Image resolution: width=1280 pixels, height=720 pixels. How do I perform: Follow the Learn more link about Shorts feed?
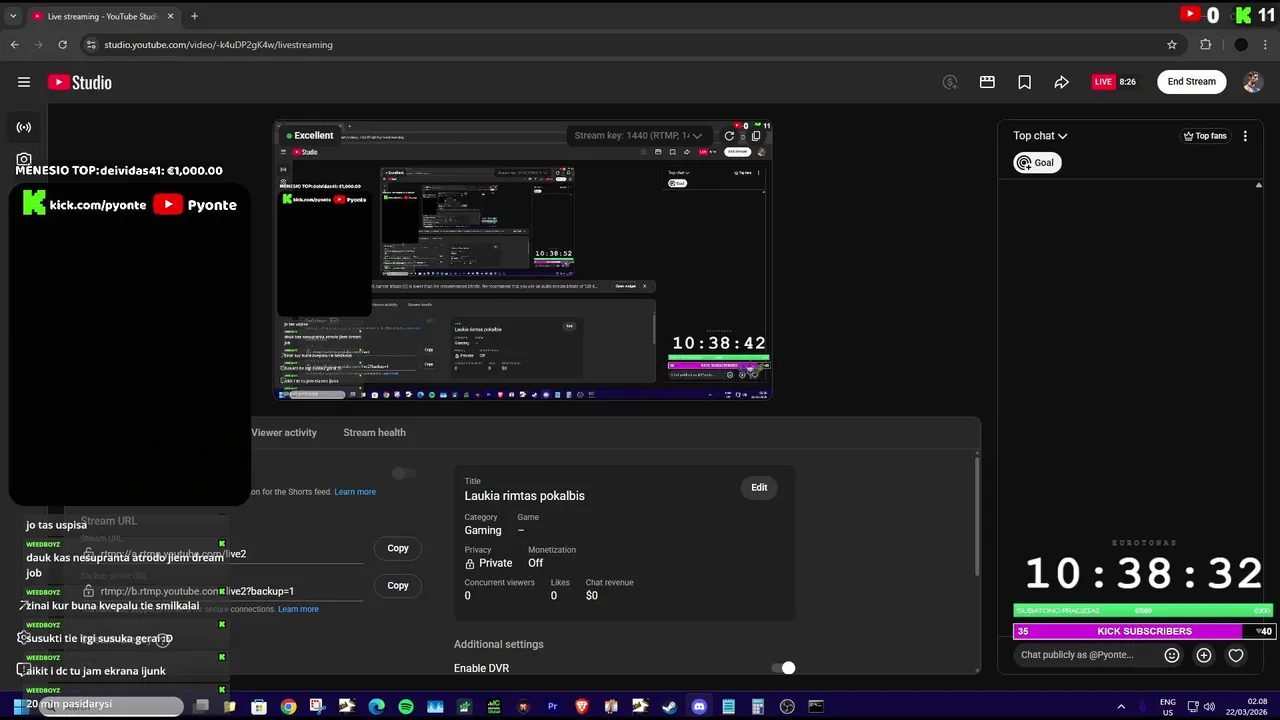point(355,492)
